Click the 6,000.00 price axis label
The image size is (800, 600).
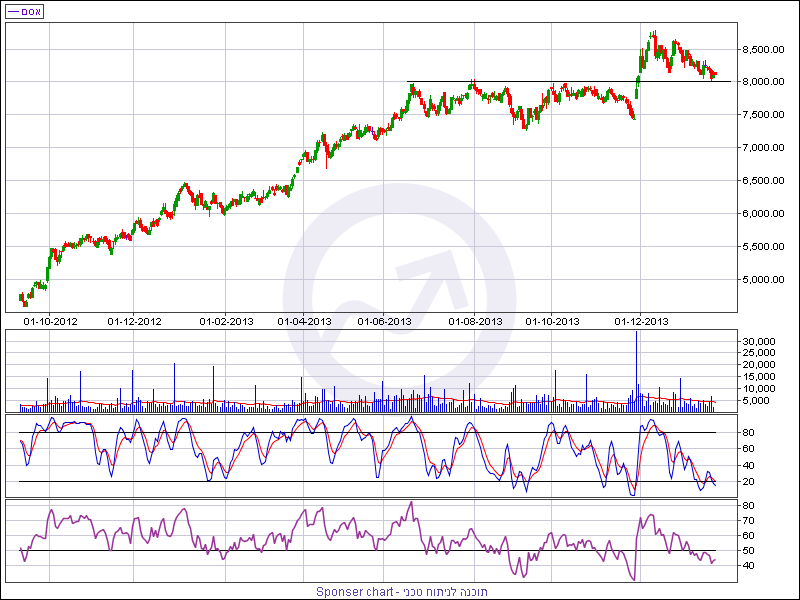point(763,214)
